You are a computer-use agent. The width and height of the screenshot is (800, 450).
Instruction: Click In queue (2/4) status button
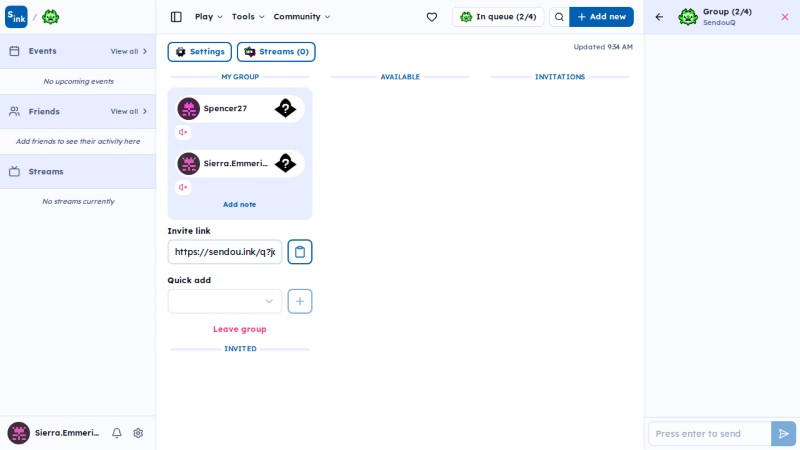[x=498, y=17]
